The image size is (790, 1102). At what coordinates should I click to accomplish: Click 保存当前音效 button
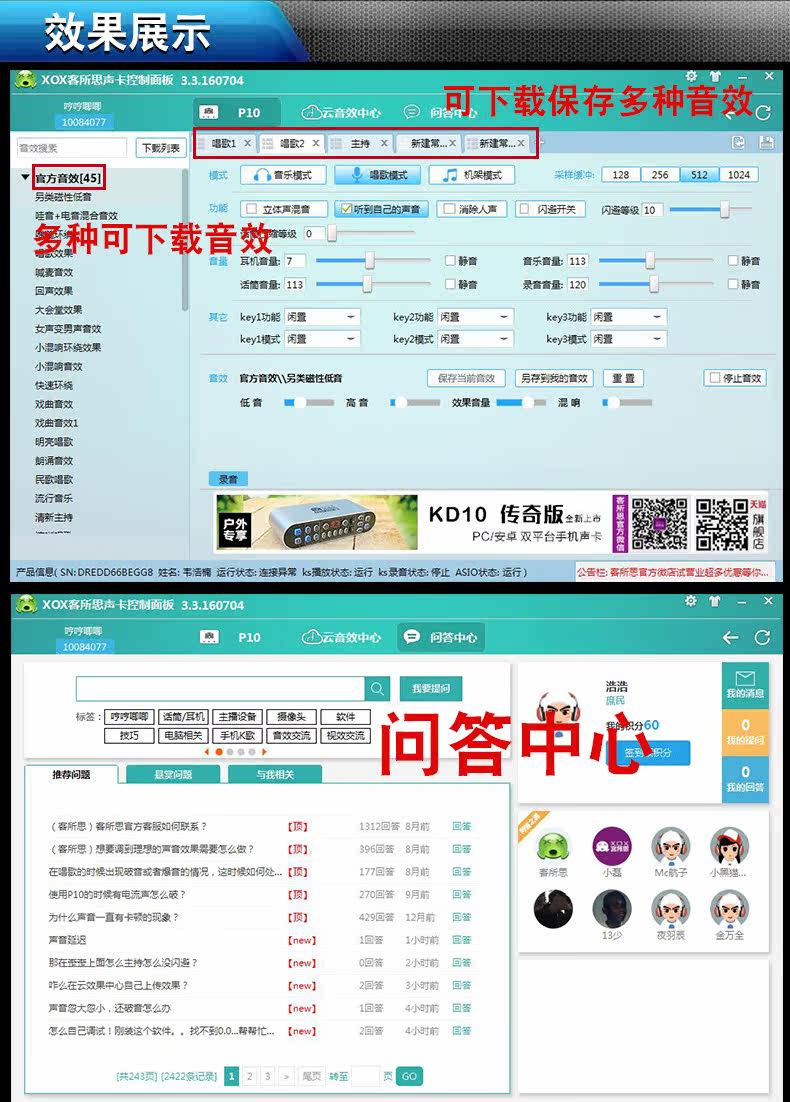(466, 378)
